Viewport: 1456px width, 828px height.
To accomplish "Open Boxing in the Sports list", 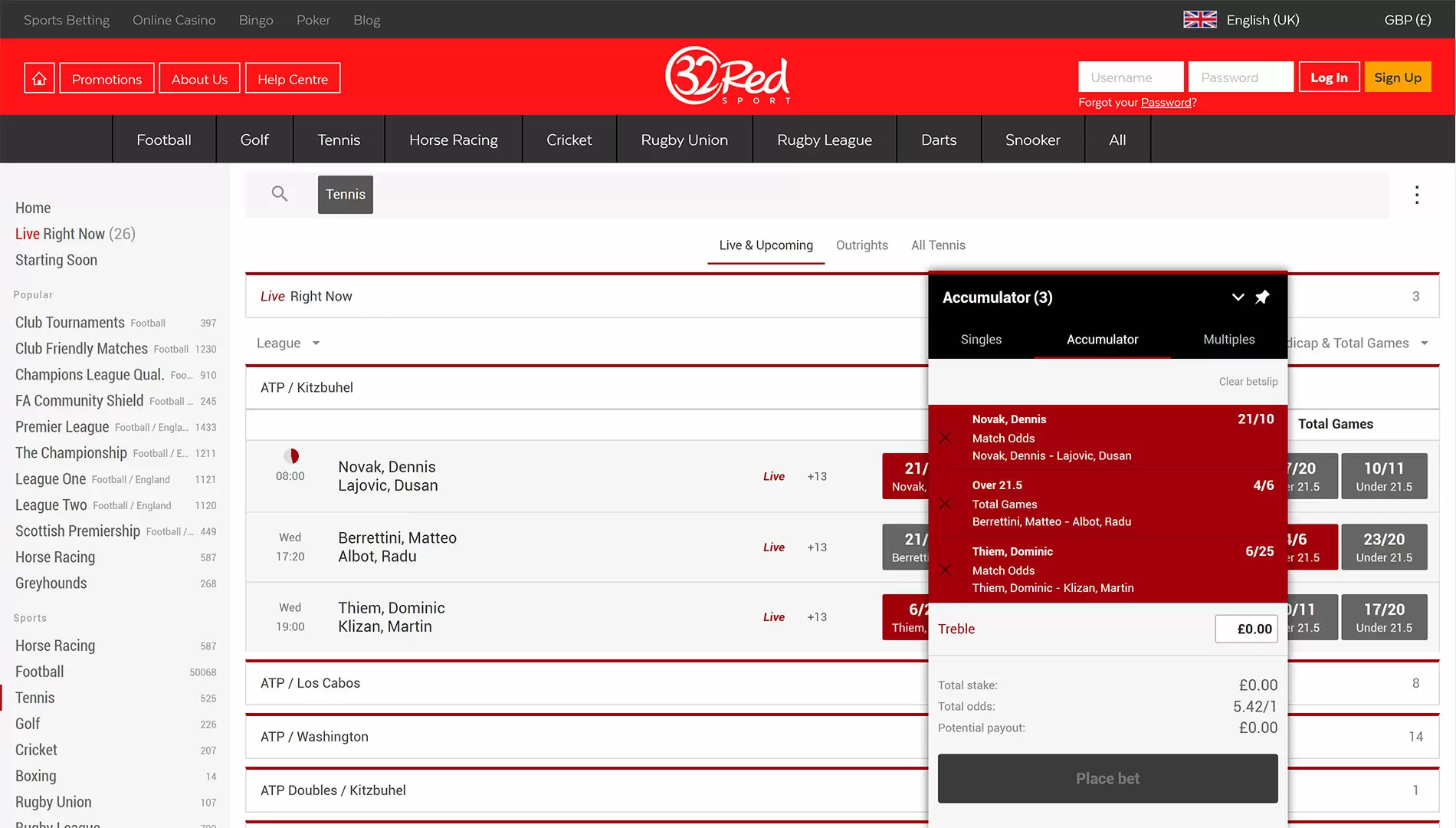I will (x=35, y=776).
